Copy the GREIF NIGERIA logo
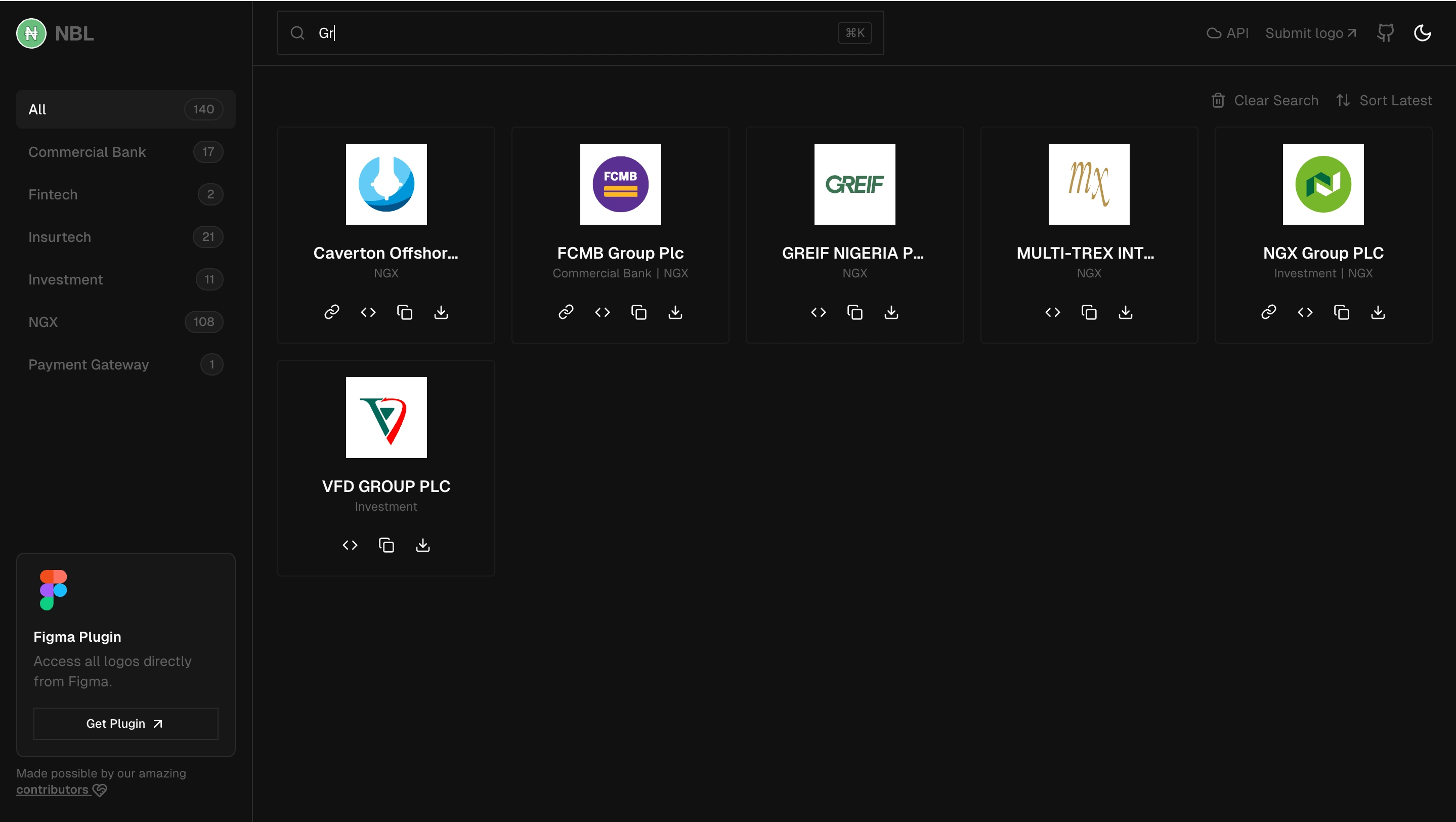This screenshot has height=822, width=1456. click(854, 312)
